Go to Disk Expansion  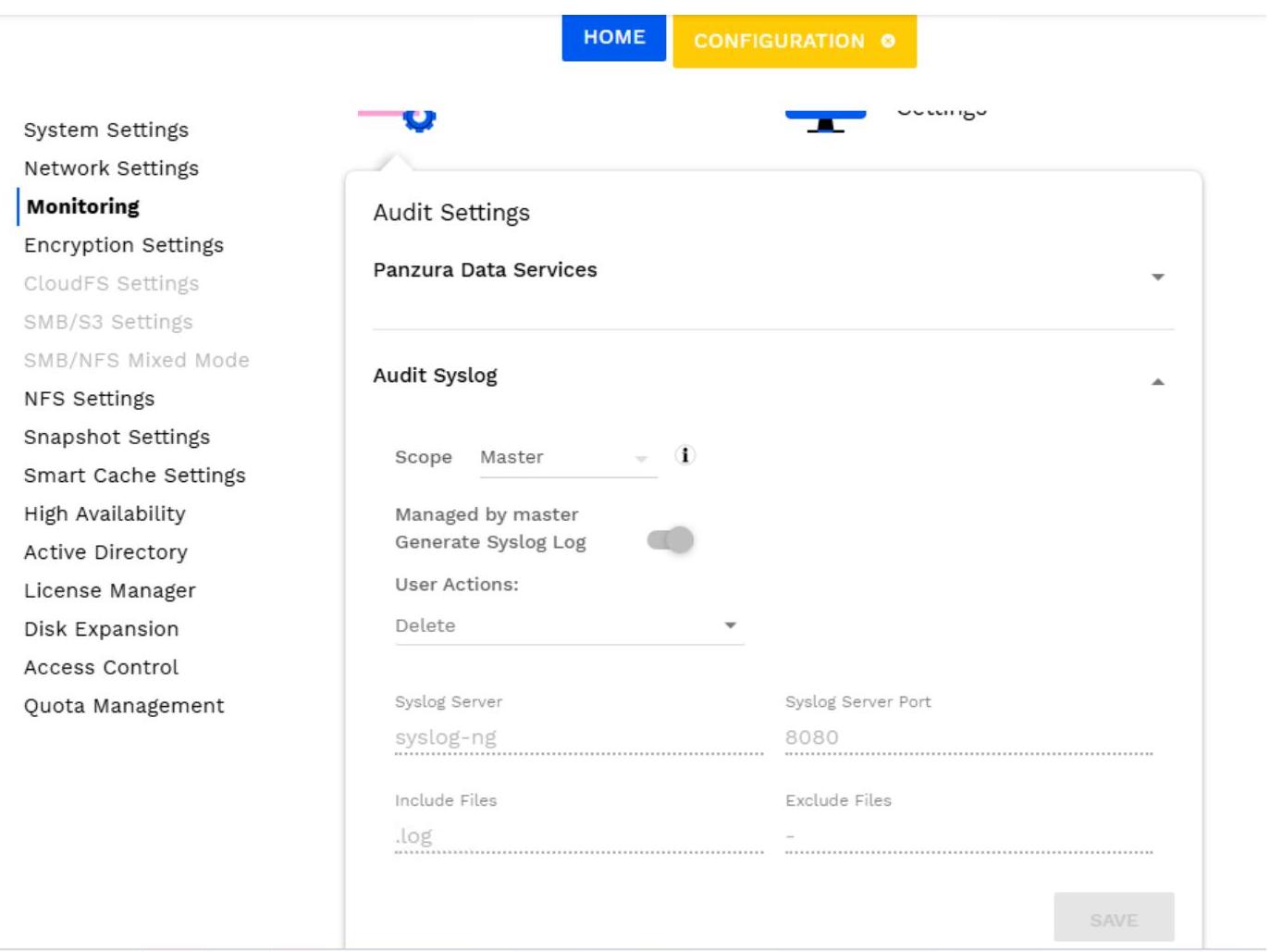102,629
